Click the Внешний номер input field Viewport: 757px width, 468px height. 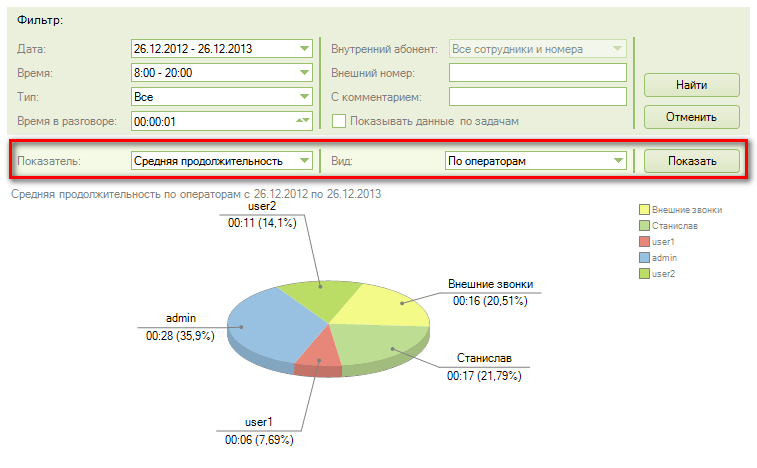(537, 73)
